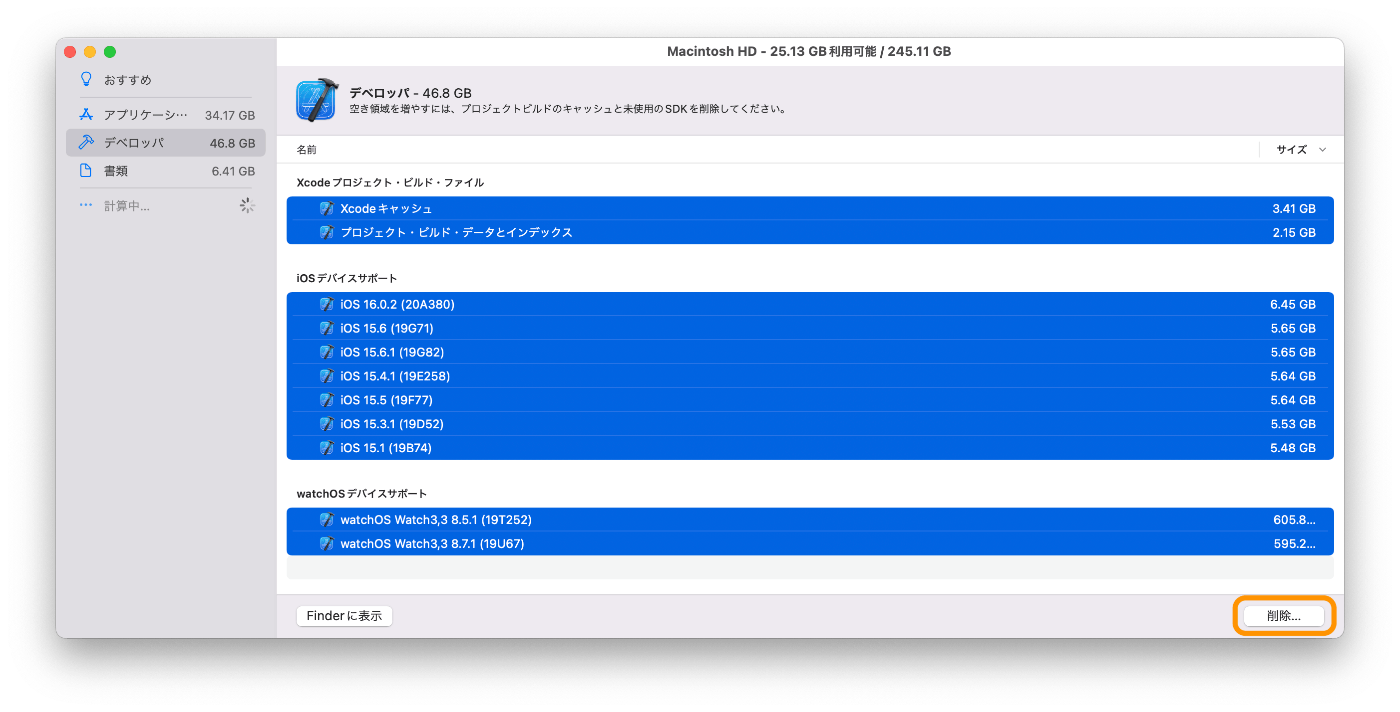Click the file icon for iOS 15.6 (19G71)
This screenshot has height=712, width=1400.
327,329
